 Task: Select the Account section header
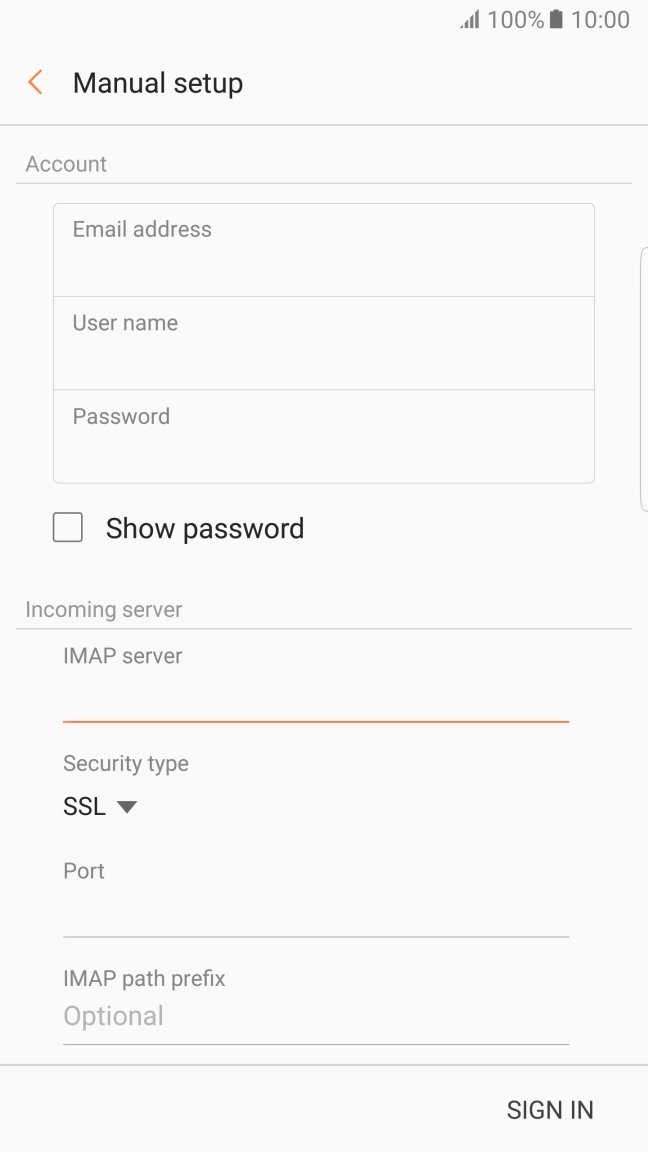(x=66, y=163)
